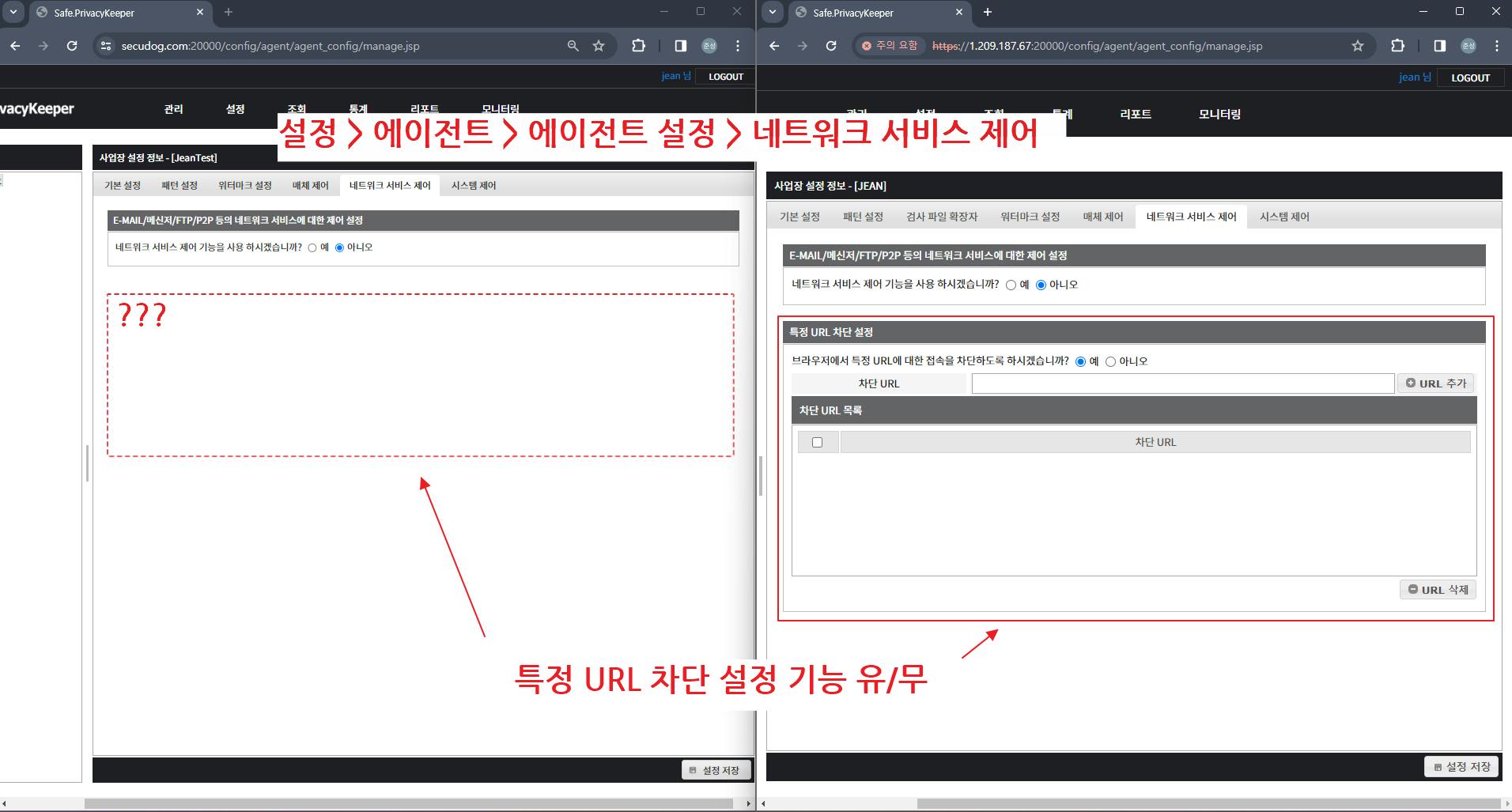Toggle side panel icon in left browser

pyautogui.click(x=680, y=46)
